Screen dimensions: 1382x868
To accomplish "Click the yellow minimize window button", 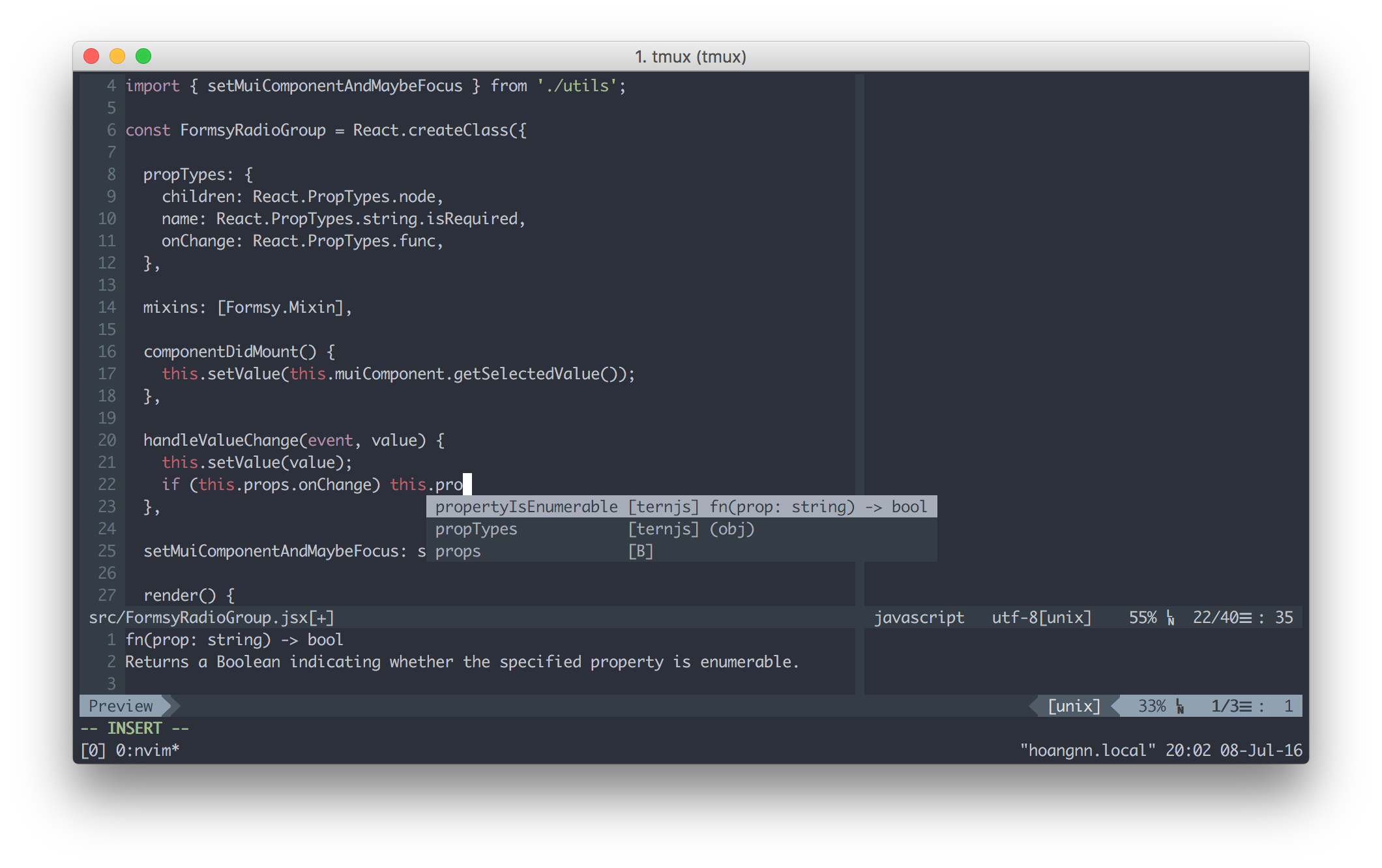I will [x=117, y=57].
